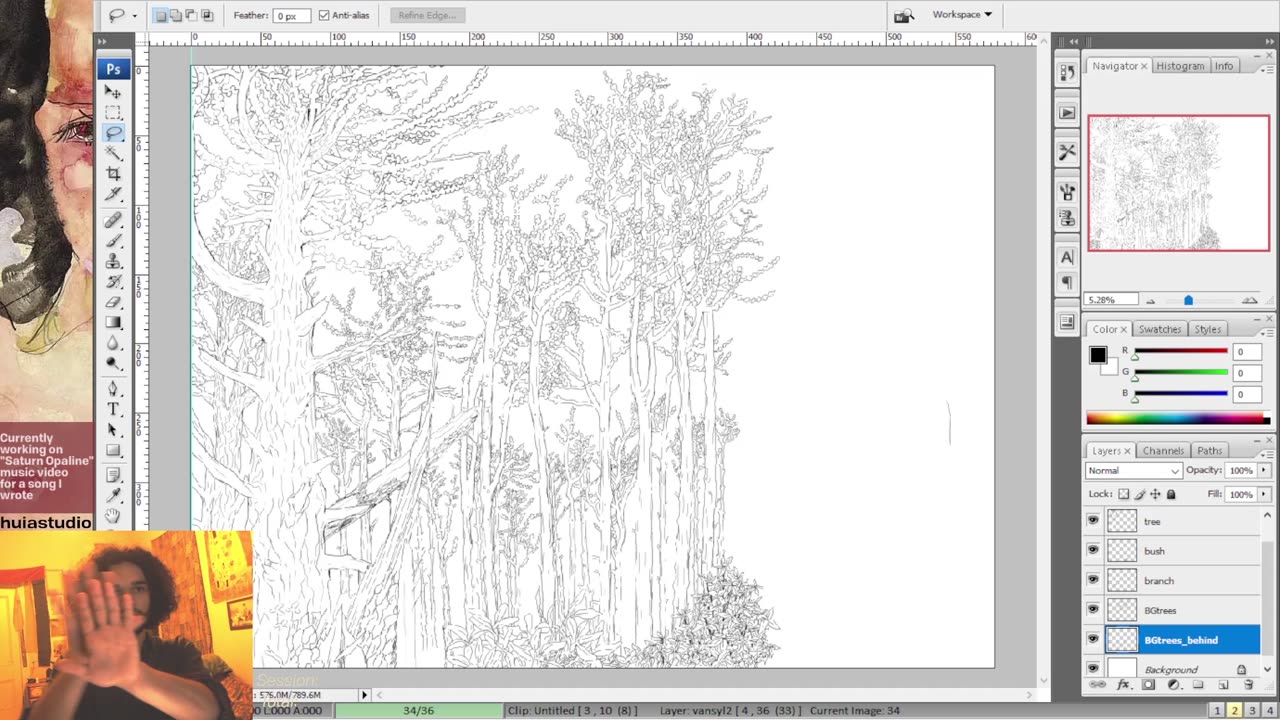This screenshot has height=720, width=1280.
Task: Select the Path Selection tool
Action: coord(113,430)
